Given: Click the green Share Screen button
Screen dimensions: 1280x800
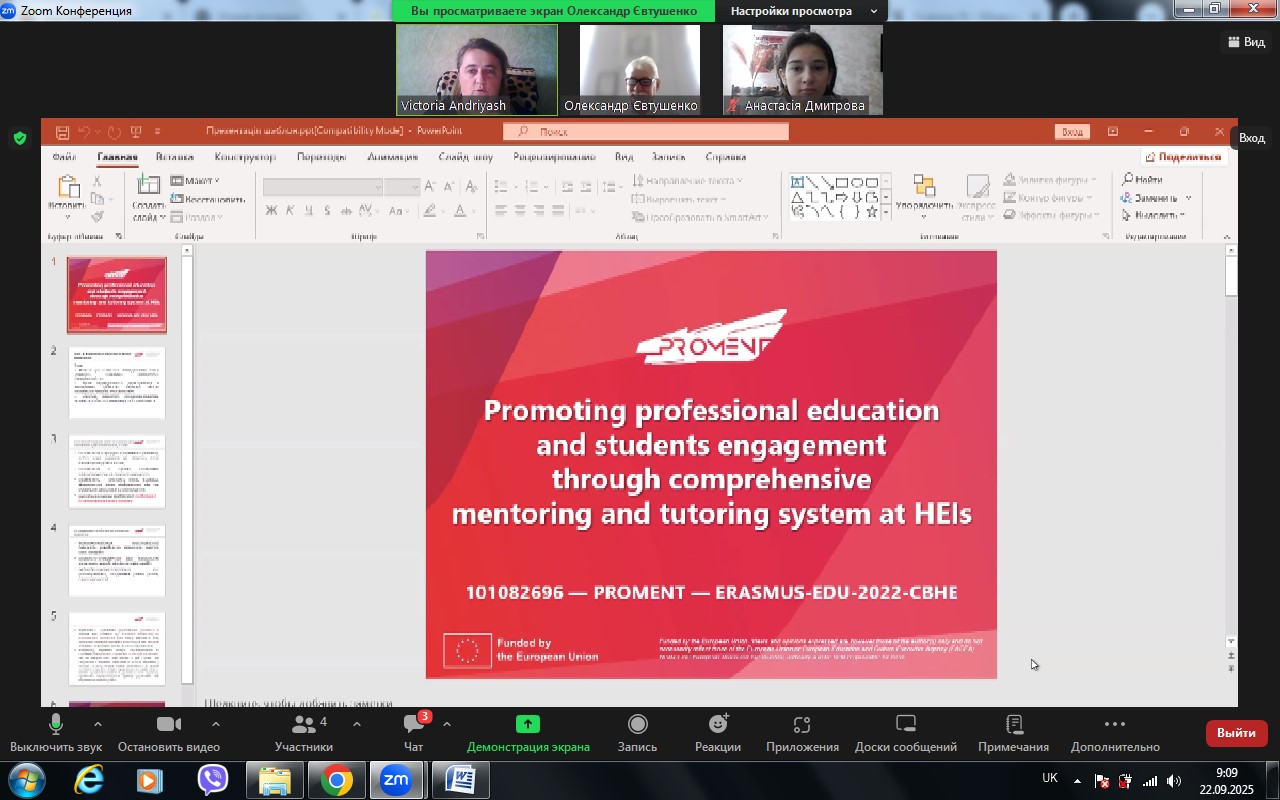Looking at the screenshot, I should (528, 732).
